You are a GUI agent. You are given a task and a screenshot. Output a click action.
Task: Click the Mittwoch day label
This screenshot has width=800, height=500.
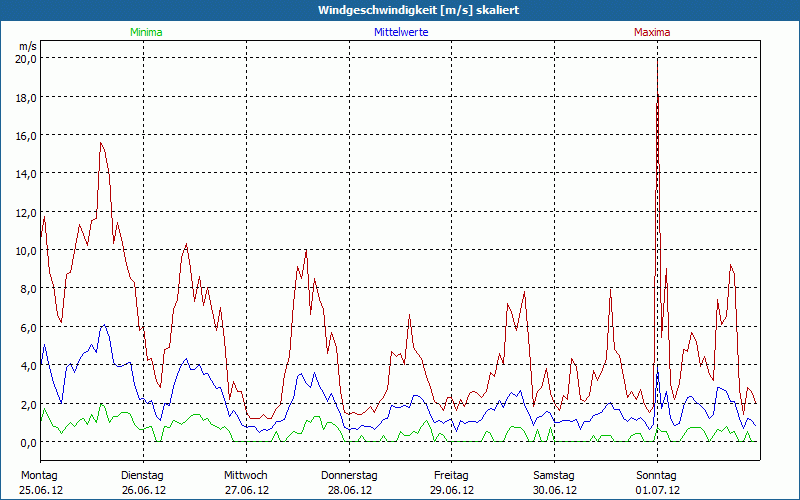245,476
